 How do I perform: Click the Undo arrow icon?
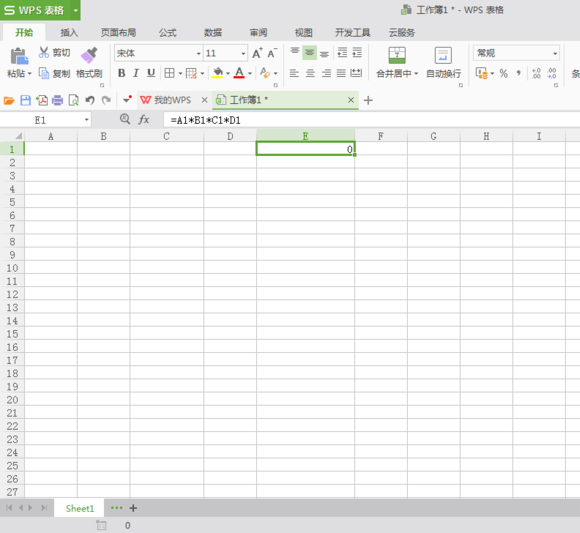[x=90, y=100]
